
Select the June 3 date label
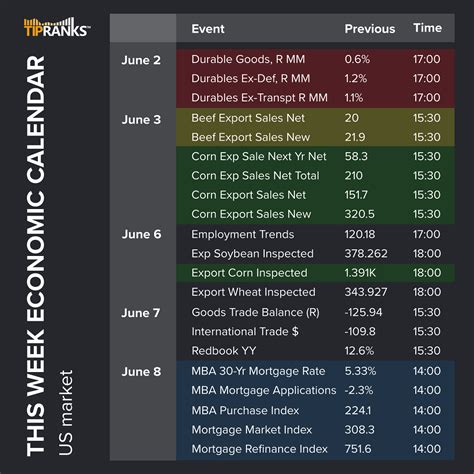pyautogui.click(x=141, y=120)
